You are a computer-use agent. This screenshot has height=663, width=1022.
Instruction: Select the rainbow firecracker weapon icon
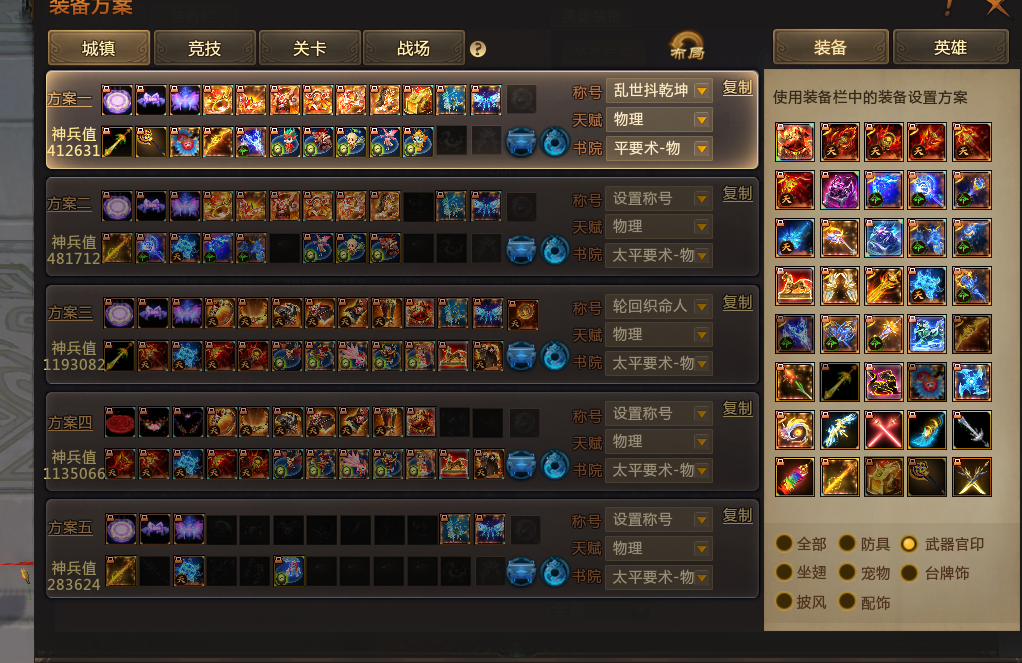795,477
